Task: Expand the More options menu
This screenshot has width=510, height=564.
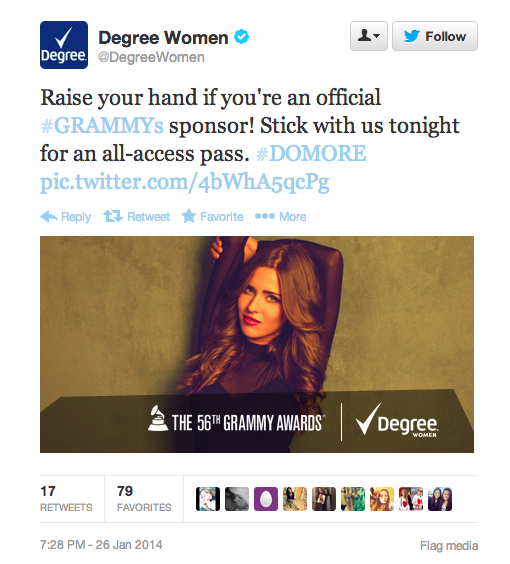Action: tap(281, 217)
